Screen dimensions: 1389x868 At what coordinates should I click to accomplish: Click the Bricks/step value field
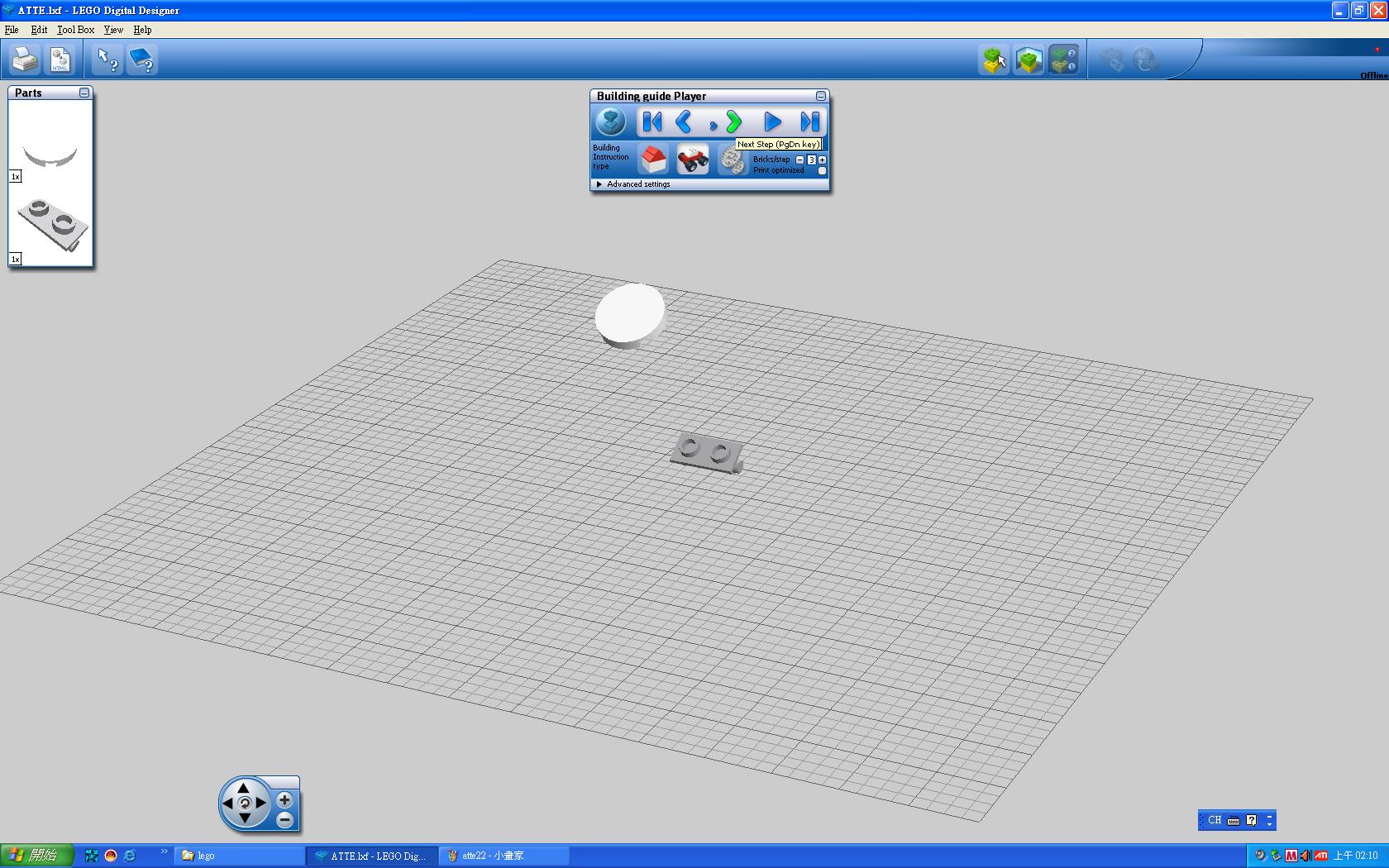point(811,160)
